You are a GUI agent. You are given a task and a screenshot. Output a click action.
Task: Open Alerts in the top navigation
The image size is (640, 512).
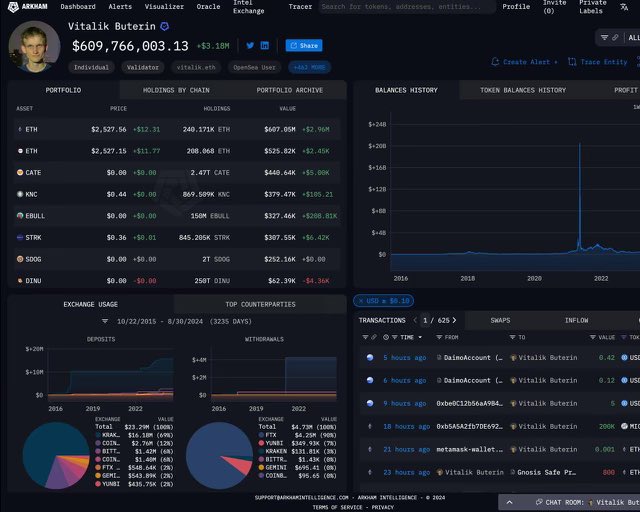(120, 7)
